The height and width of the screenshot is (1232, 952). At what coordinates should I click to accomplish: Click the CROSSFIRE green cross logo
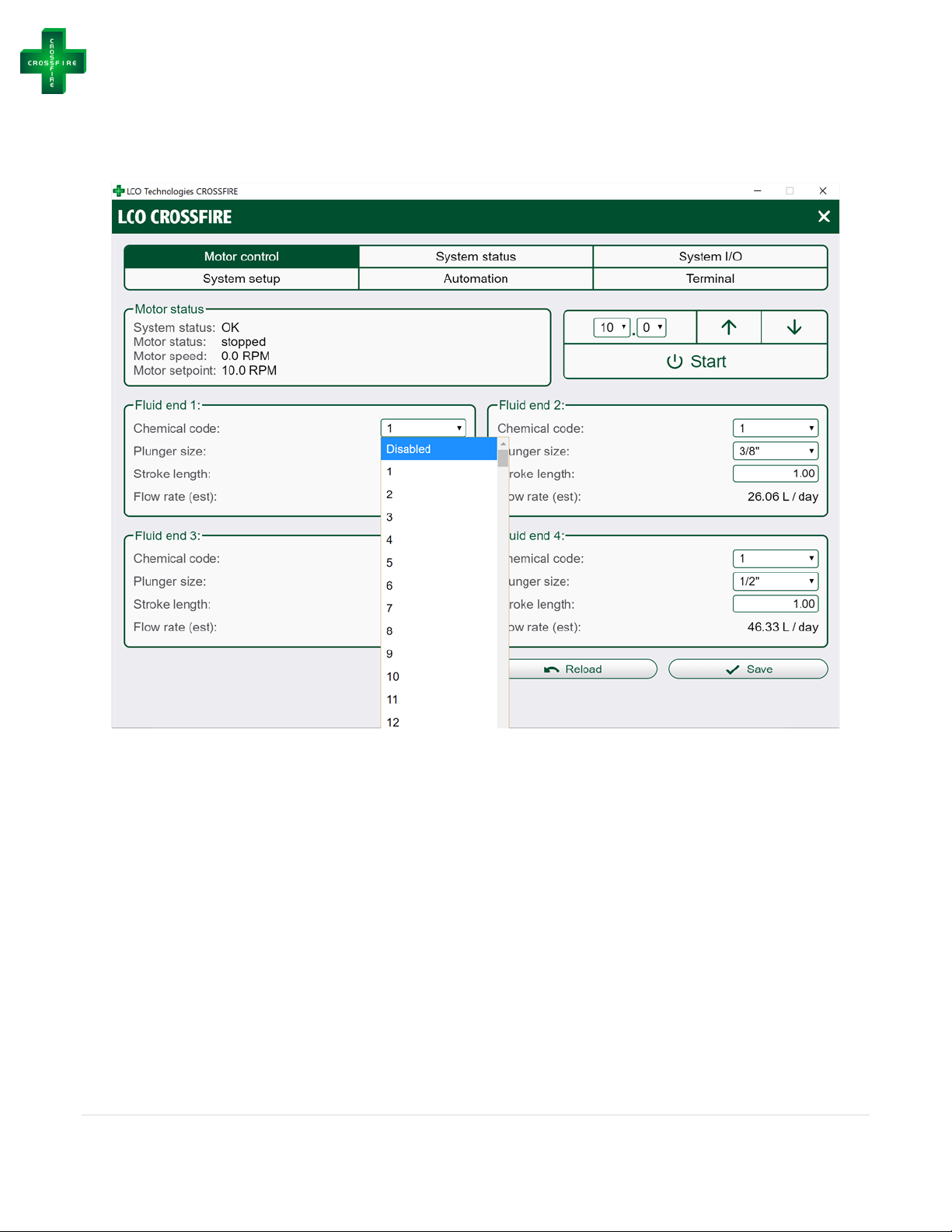(x=53, y=61)
